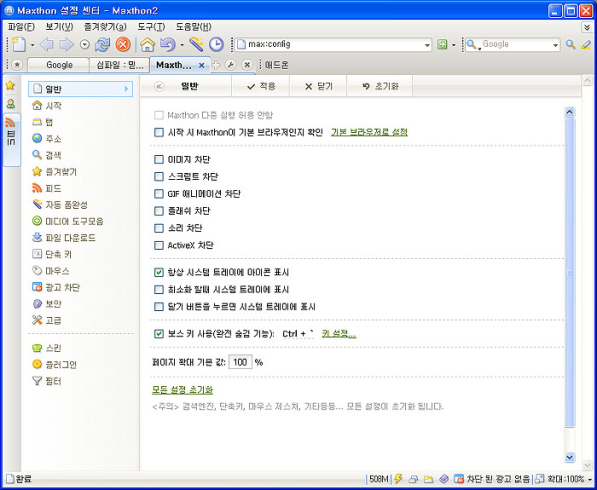The image size is (597, 490).
Task: Click the 모든 설정 초기화 link
Action: coord(182,390)
